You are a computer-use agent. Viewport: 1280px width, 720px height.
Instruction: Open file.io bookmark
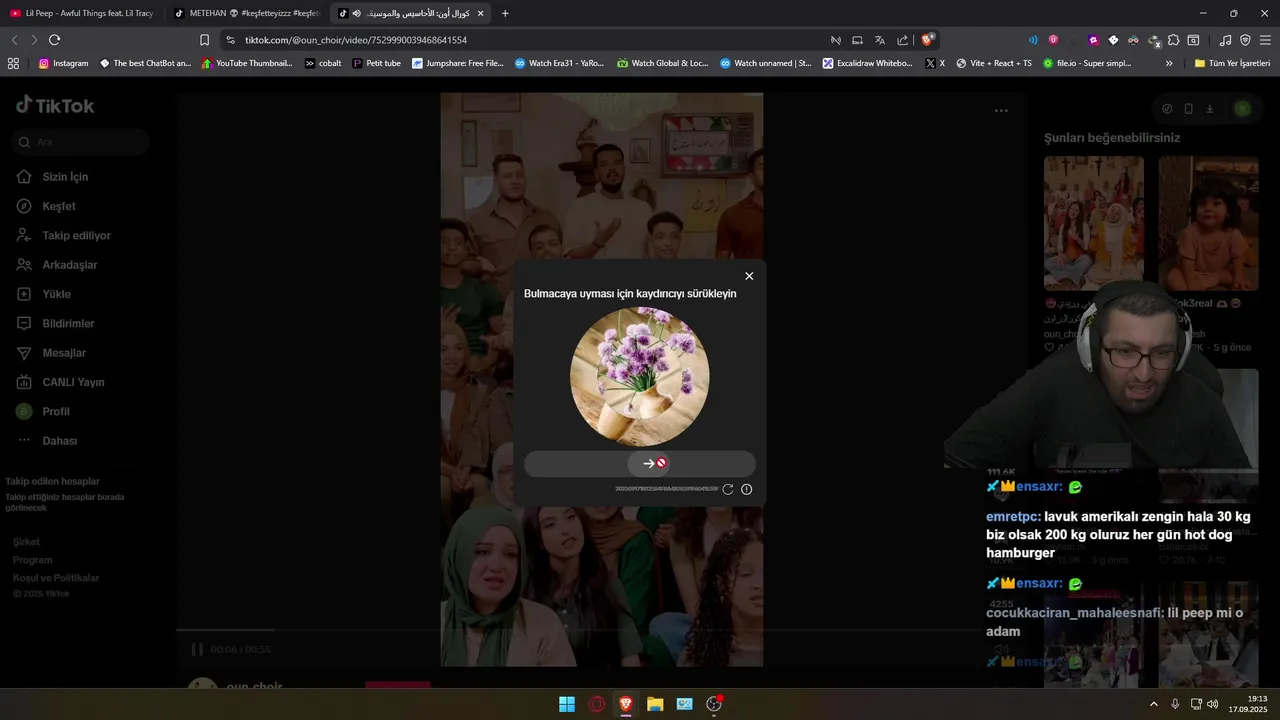tap(1087, 63)
